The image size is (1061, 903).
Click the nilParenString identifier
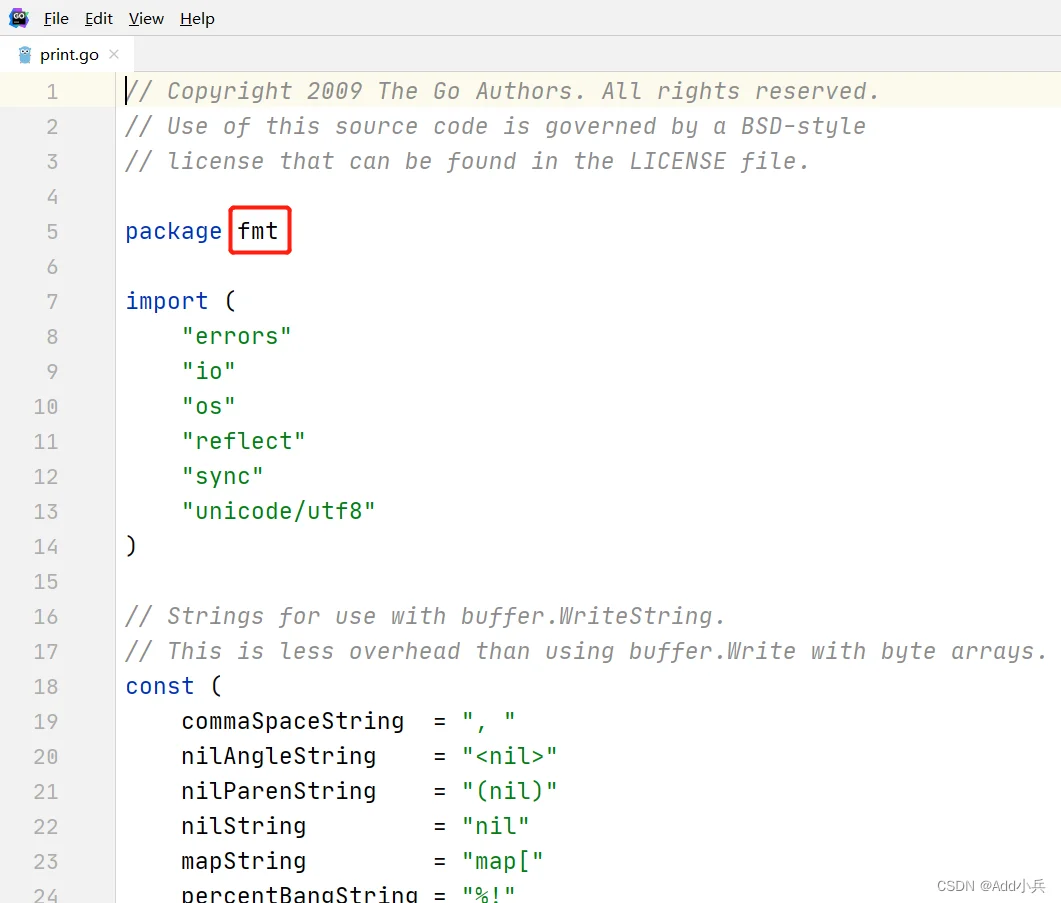279,791
